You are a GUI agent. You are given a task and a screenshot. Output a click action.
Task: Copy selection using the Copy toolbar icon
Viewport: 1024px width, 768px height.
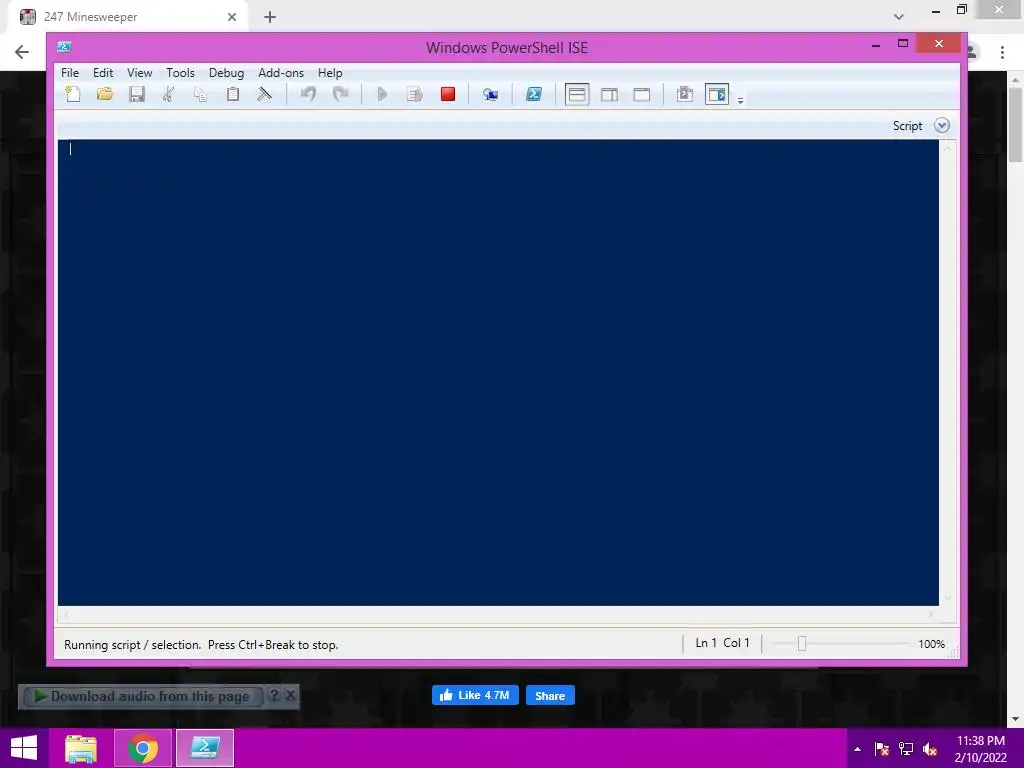pyautogui.click(x=200, y=94)
